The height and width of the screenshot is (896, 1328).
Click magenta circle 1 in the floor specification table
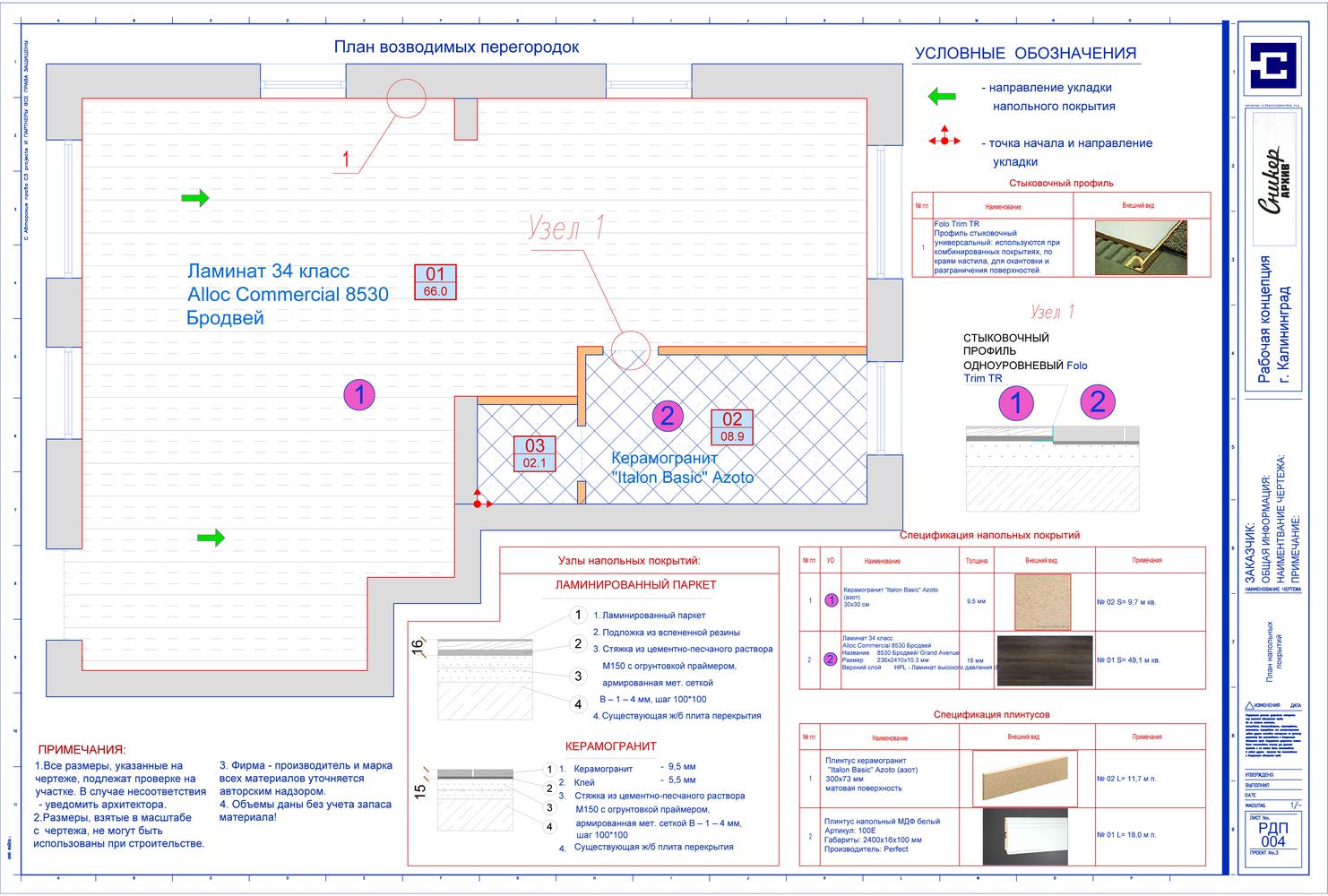[831, 600]
